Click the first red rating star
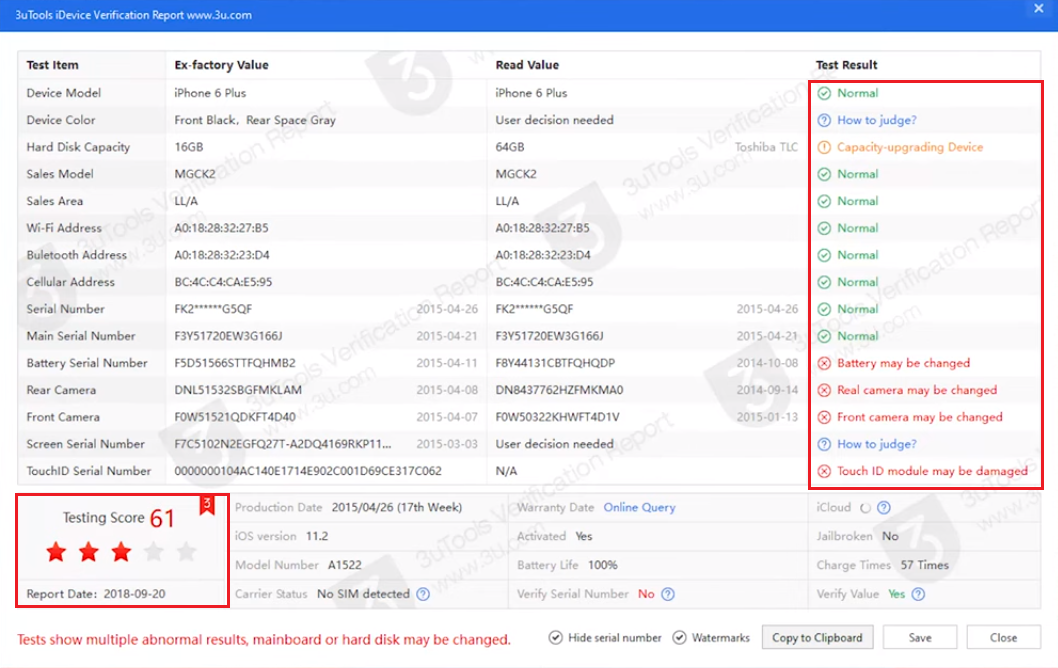The image size is (1058, 668). 56,553
